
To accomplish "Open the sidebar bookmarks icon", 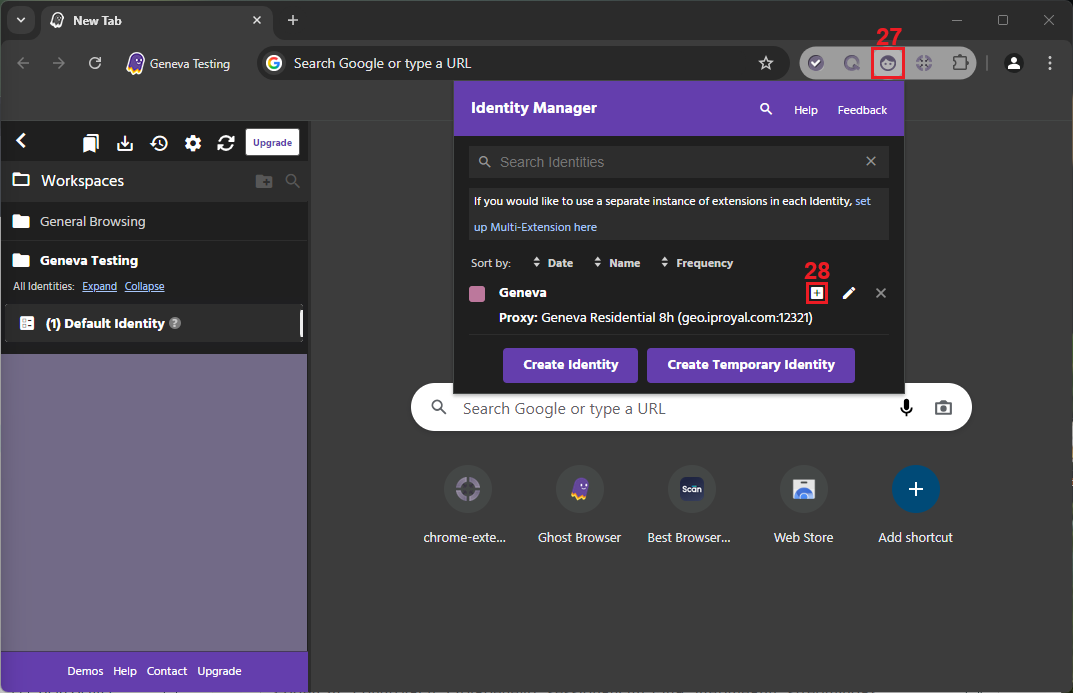I will [90, 143].
